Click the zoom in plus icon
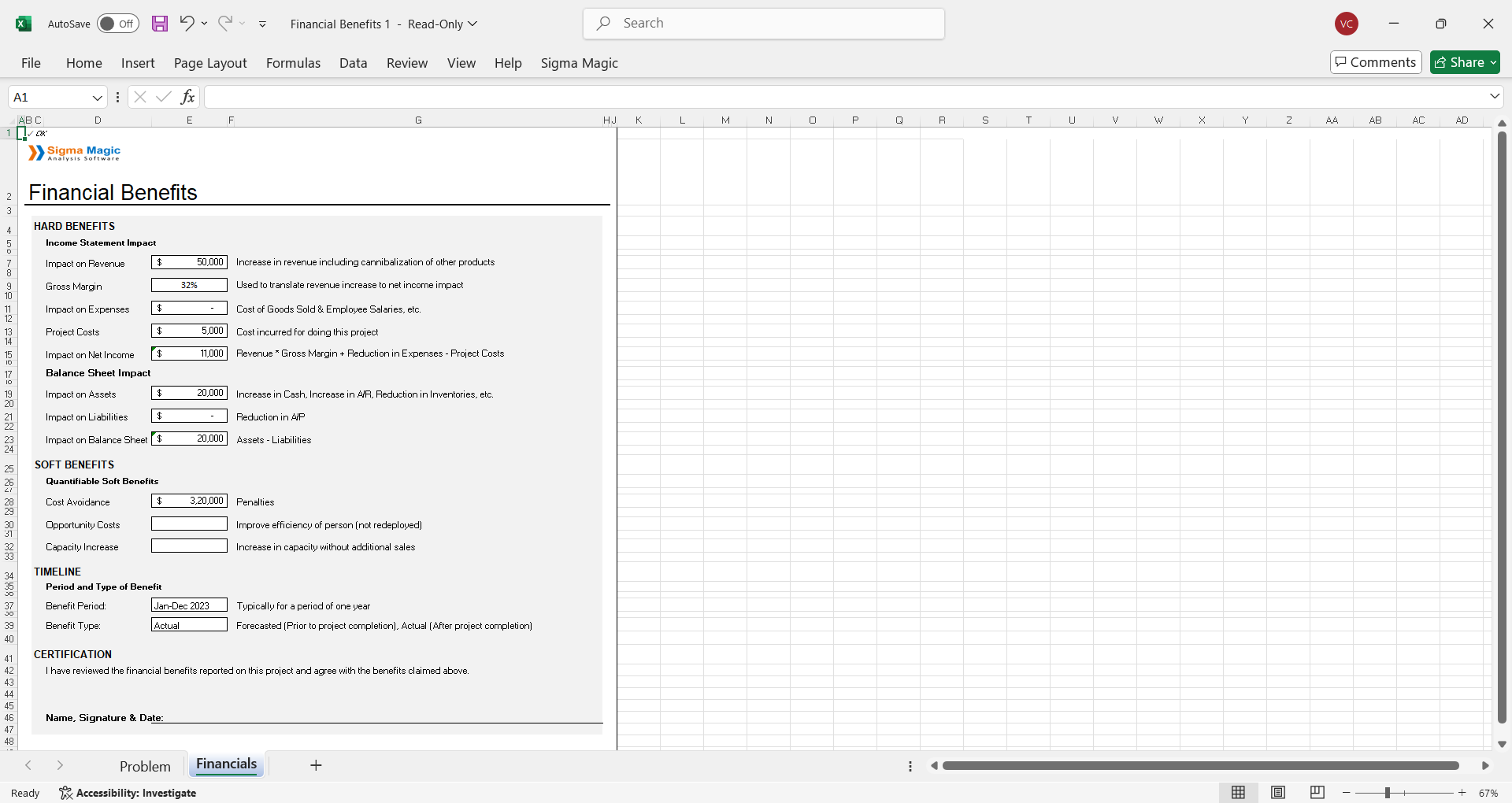Viewport: 1512px width, 803px height. [1462, 793]
